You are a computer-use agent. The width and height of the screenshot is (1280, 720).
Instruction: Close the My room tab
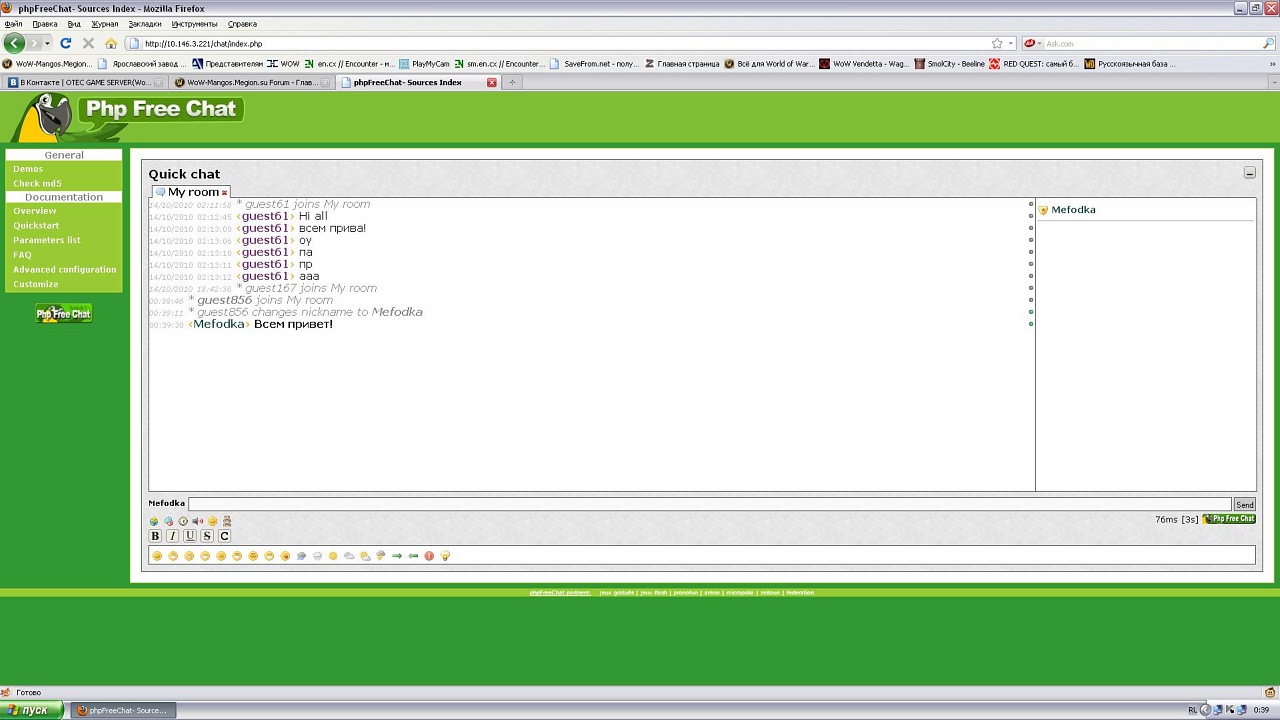[x=225, y=192]
